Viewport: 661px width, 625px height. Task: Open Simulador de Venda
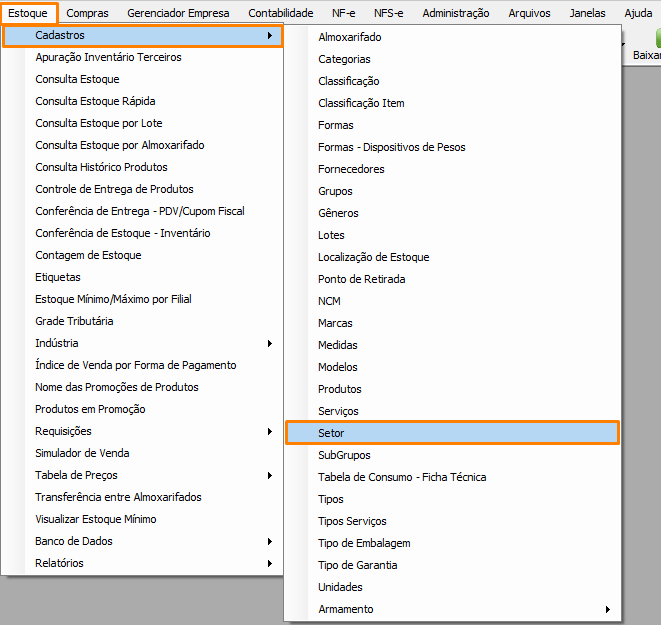(x=82, y=453)
